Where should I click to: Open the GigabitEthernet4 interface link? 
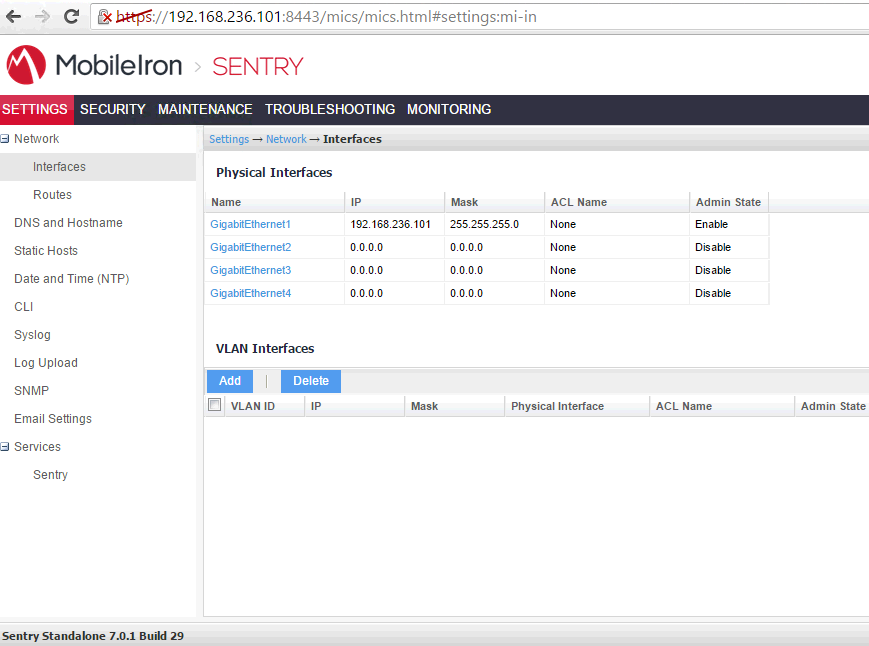point(251,293)
